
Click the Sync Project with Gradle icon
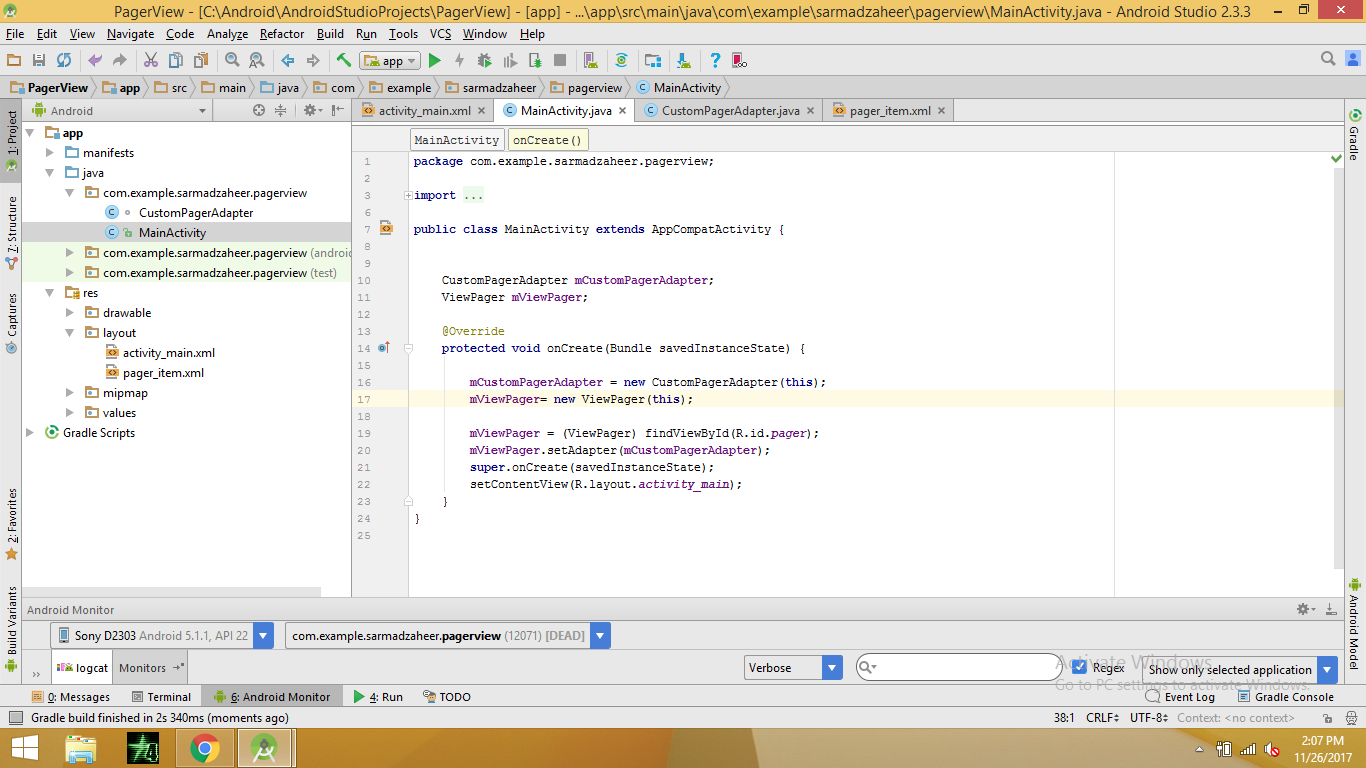click(621, 61)
